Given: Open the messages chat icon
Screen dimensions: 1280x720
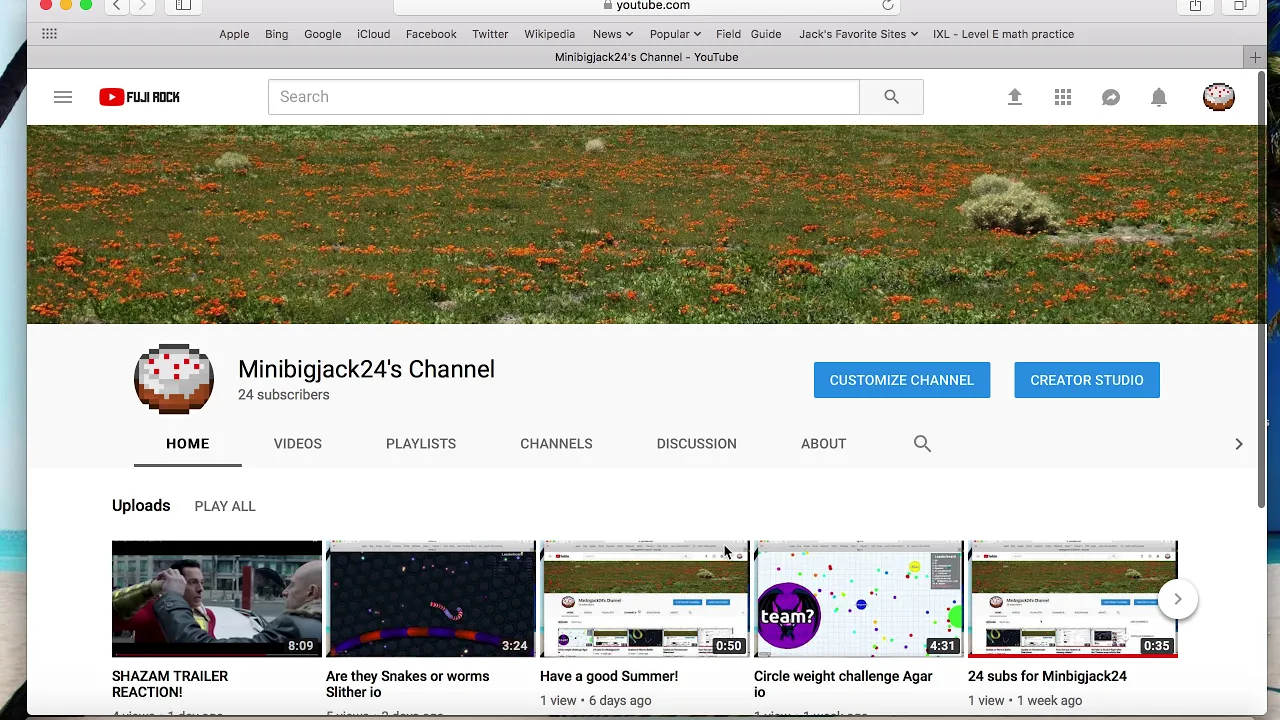Looking at the screenshot, I should click(1111, 97).
